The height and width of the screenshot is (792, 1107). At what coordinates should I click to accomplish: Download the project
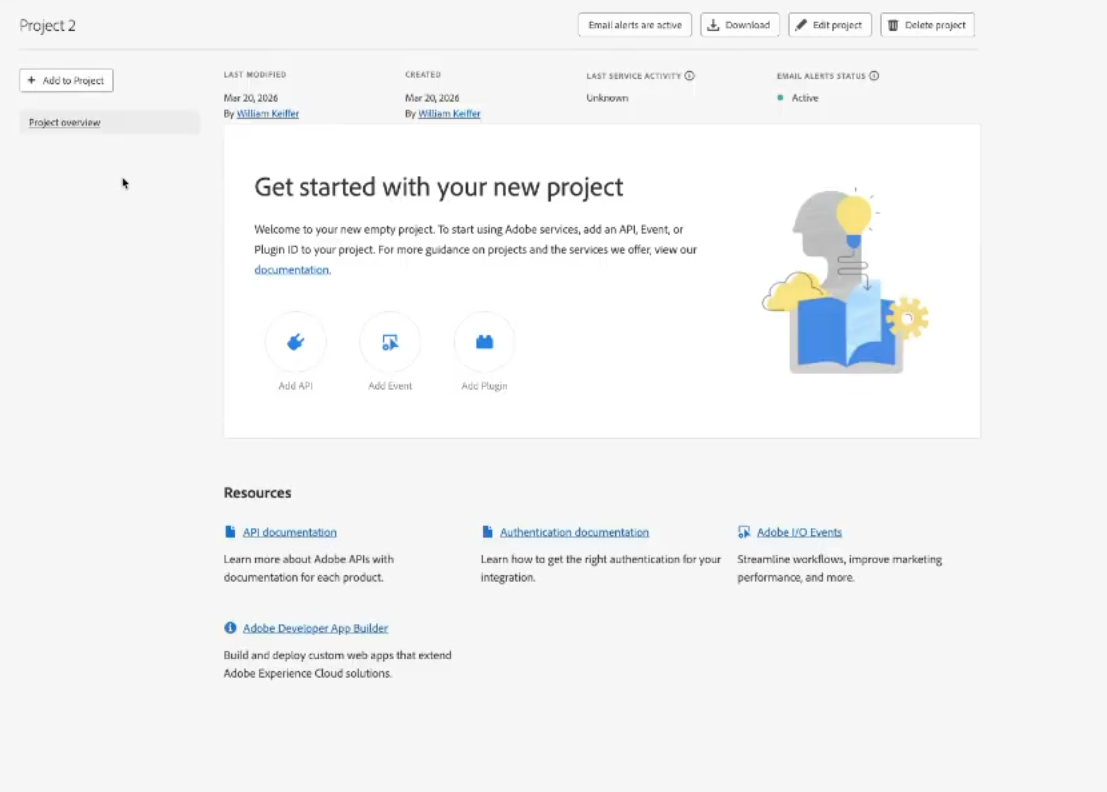point(739,25)
